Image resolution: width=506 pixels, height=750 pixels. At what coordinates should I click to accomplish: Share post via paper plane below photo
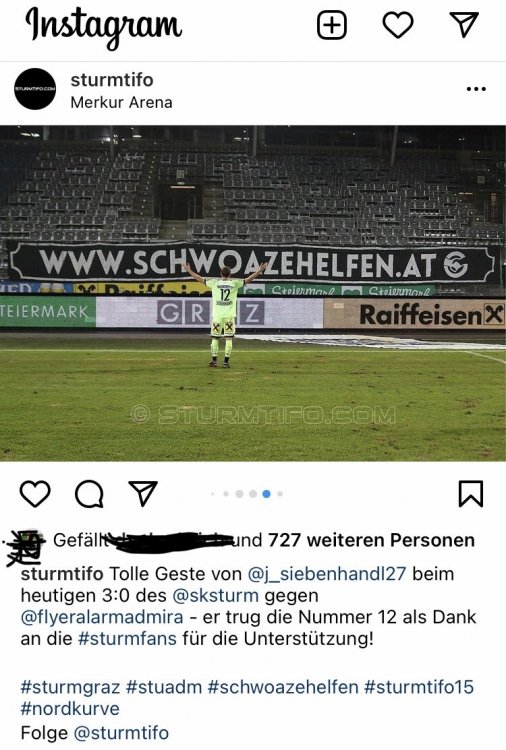coord(143,493)
